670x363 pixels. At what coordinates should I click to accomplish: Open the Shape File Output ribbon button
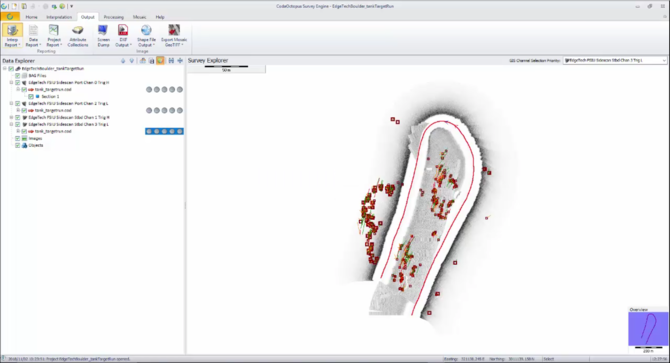pos(146,35)
